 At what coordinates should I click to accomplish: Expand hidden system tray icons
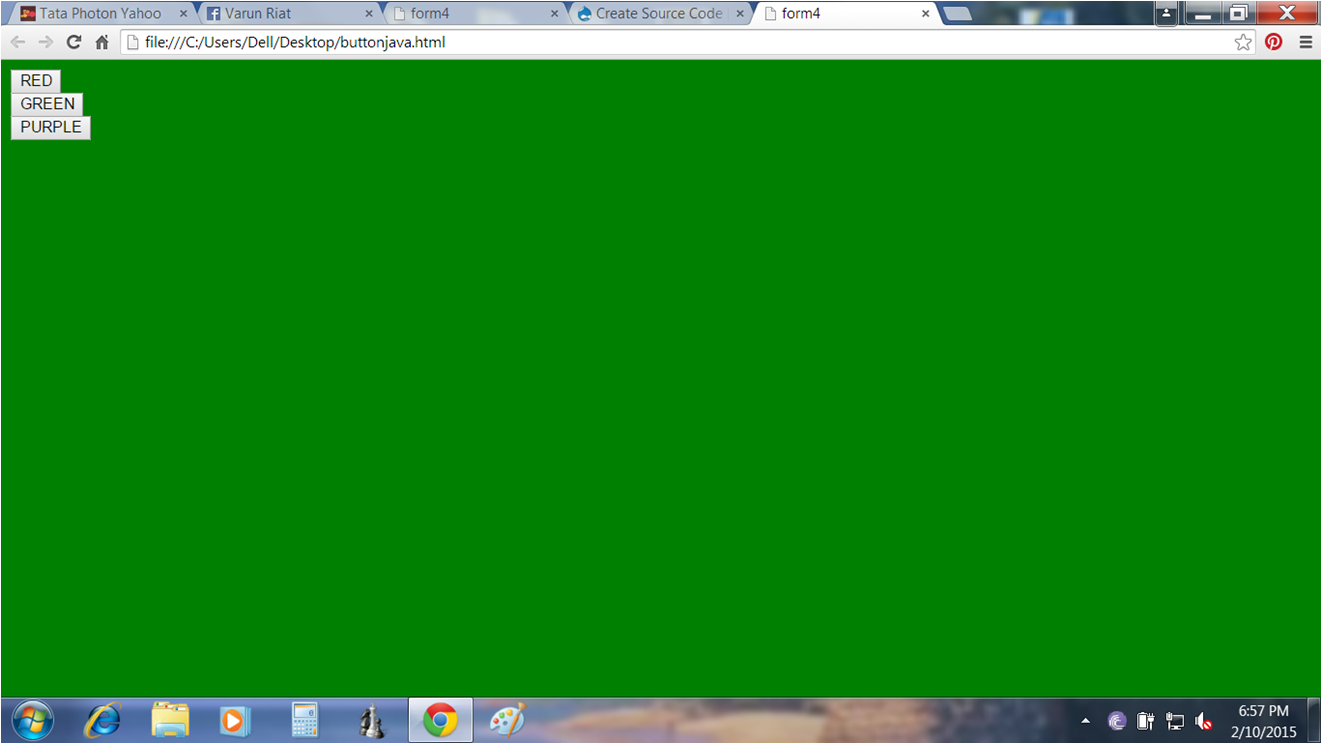(x=1085, y=719)
